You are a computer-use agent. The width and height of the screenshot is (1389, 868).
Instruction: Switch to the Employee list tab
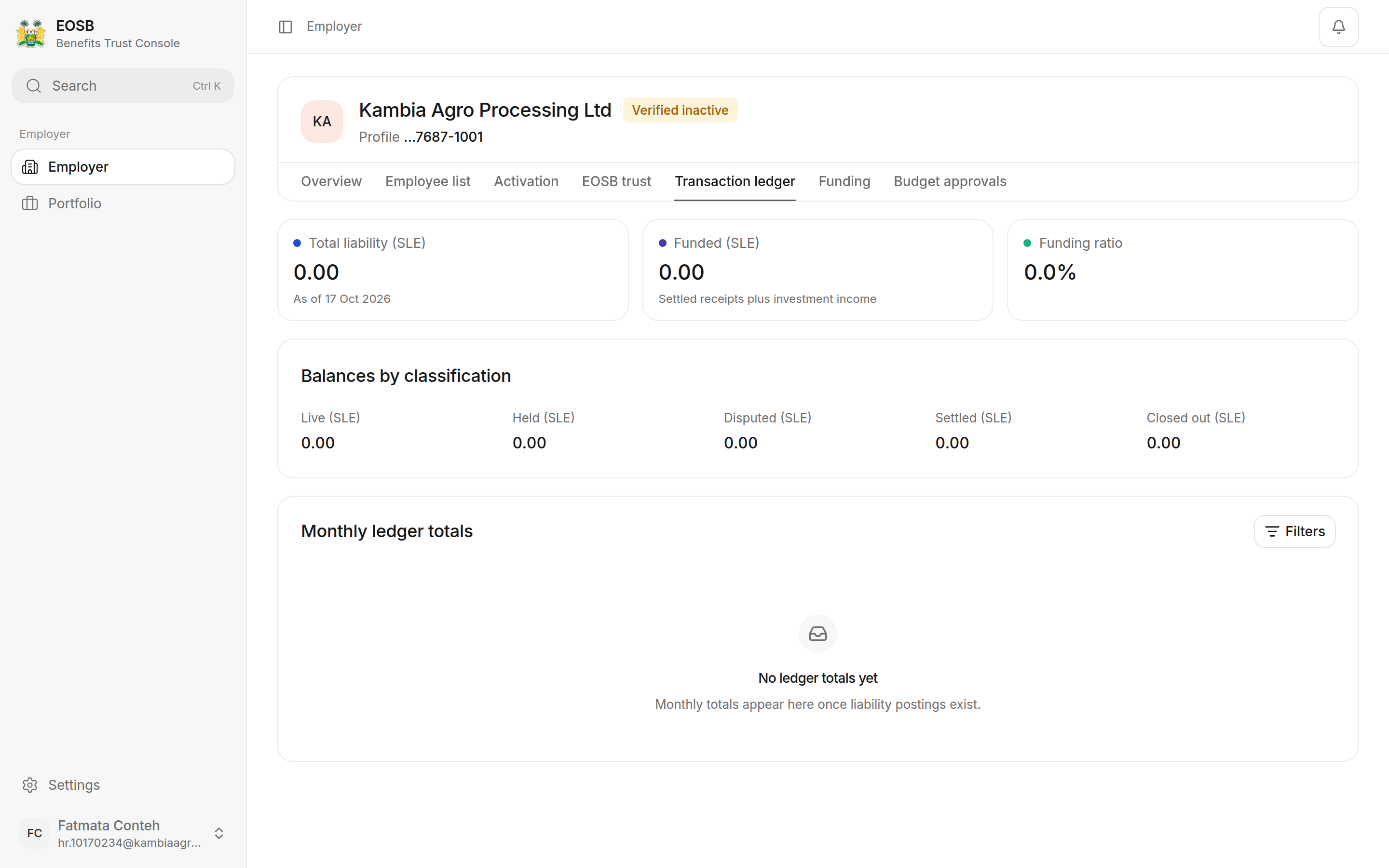point(428,181)
